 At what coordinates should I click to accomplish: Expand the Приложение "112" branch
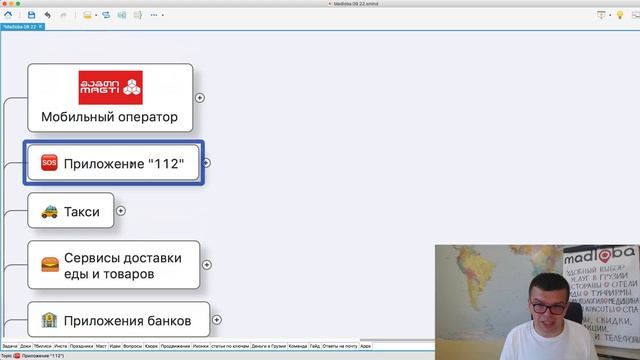pos(207,163)
